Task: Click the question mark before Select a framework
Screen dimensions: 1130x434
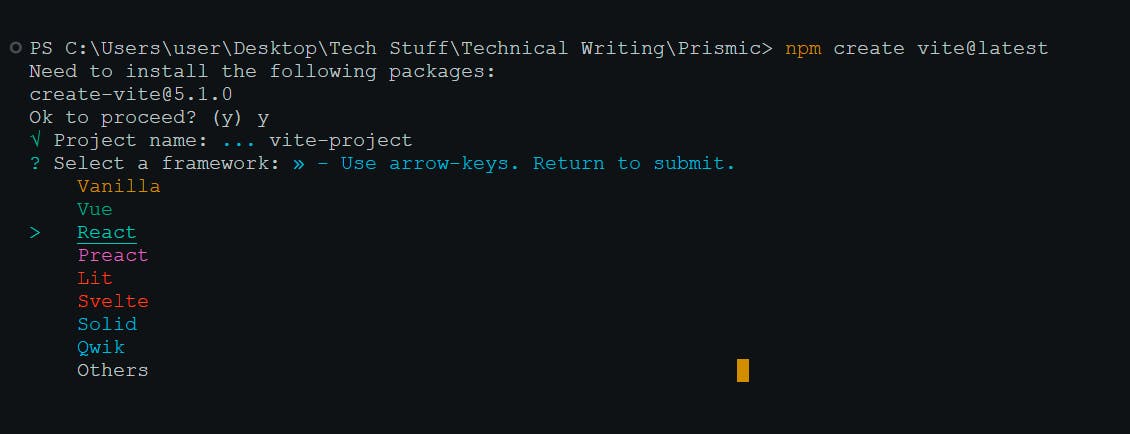Action: pos(36,163)
